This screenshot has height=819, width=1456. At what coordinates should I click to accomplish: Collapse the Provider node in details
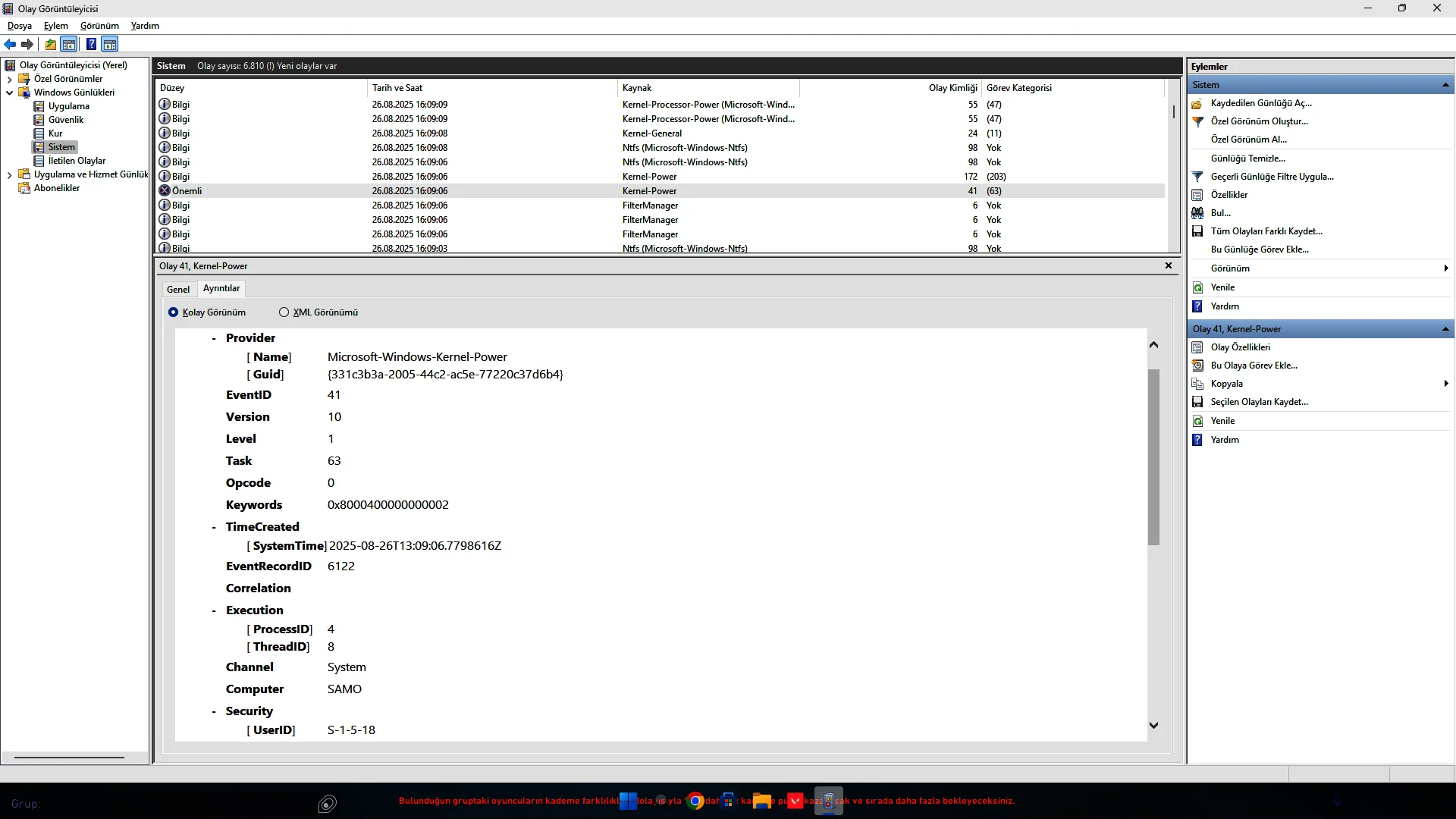[x=214, y=339]
